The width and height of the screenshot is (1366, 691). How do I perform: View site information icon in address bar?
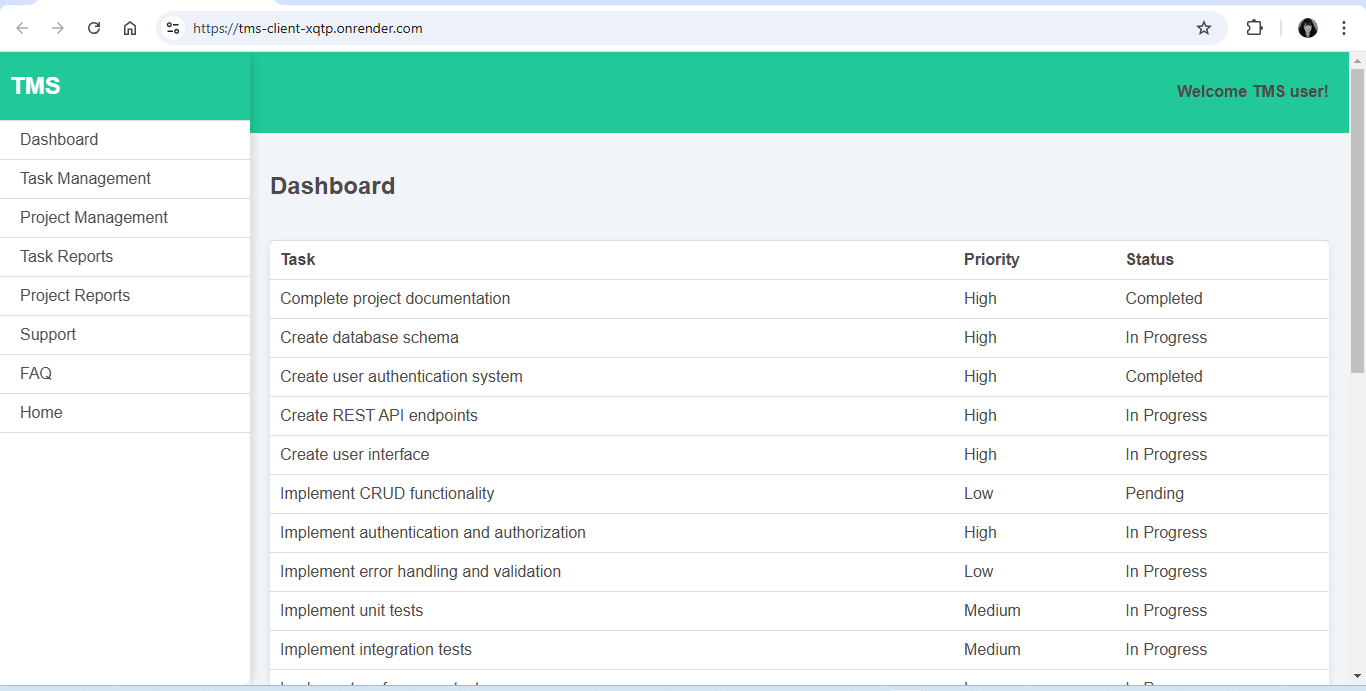click(x=173, y=28)
